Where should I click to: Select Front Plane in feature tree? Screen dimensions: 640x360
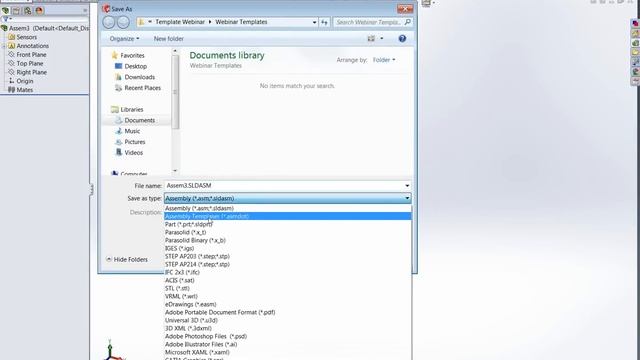point(31,55)
